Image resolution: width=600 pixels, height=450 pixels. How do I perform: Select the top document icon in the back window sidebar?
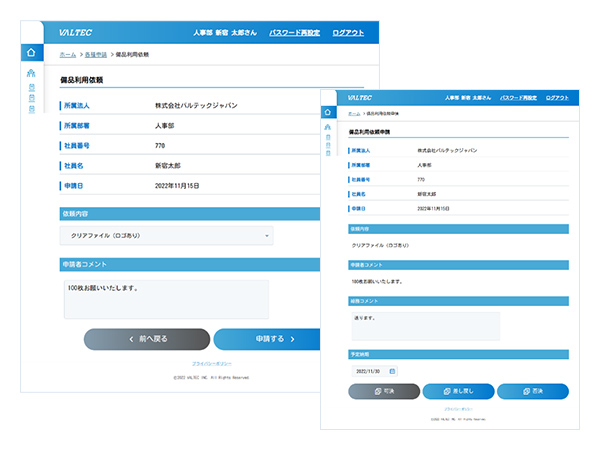(32, 87)
